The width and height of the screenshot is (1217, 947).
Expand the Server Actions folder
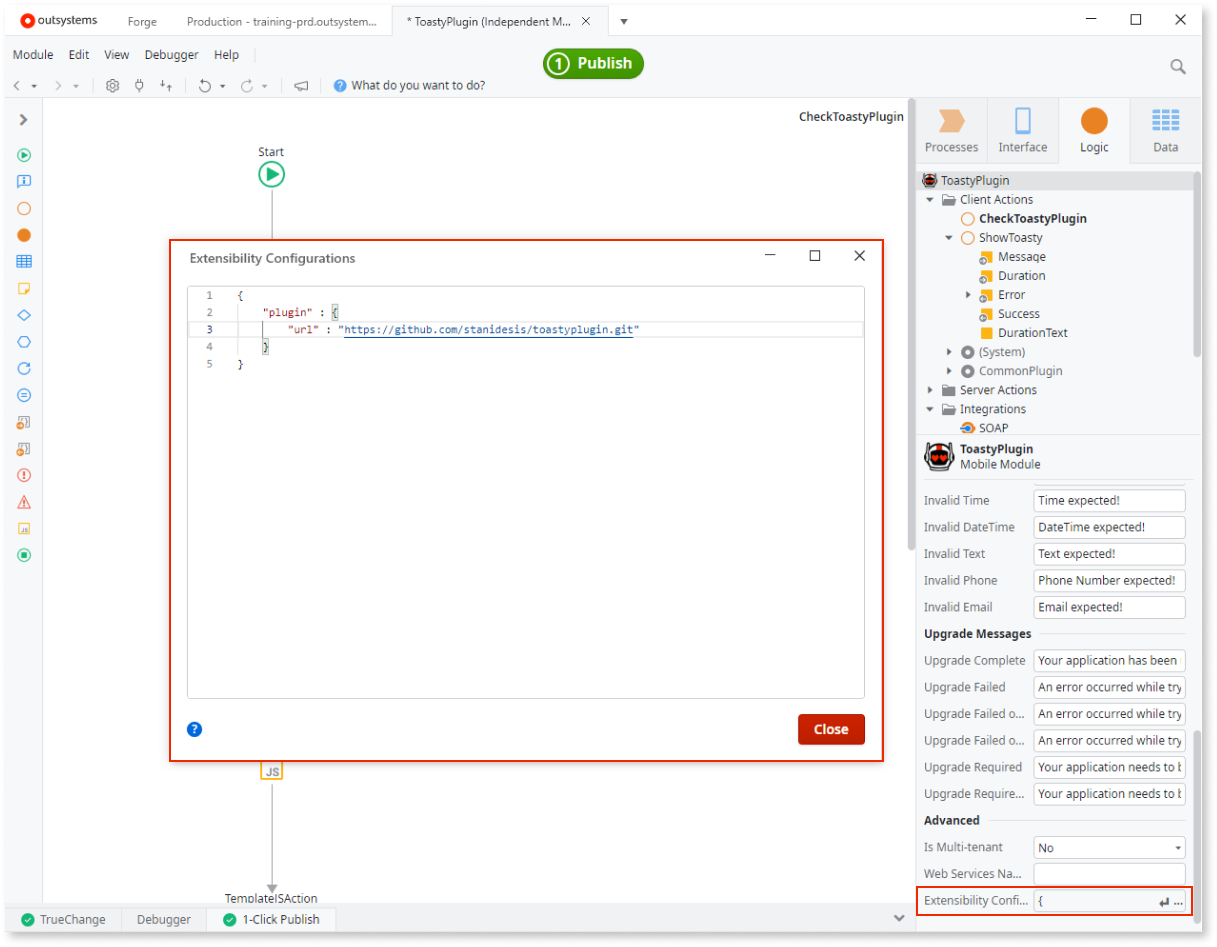pos(930,390)
